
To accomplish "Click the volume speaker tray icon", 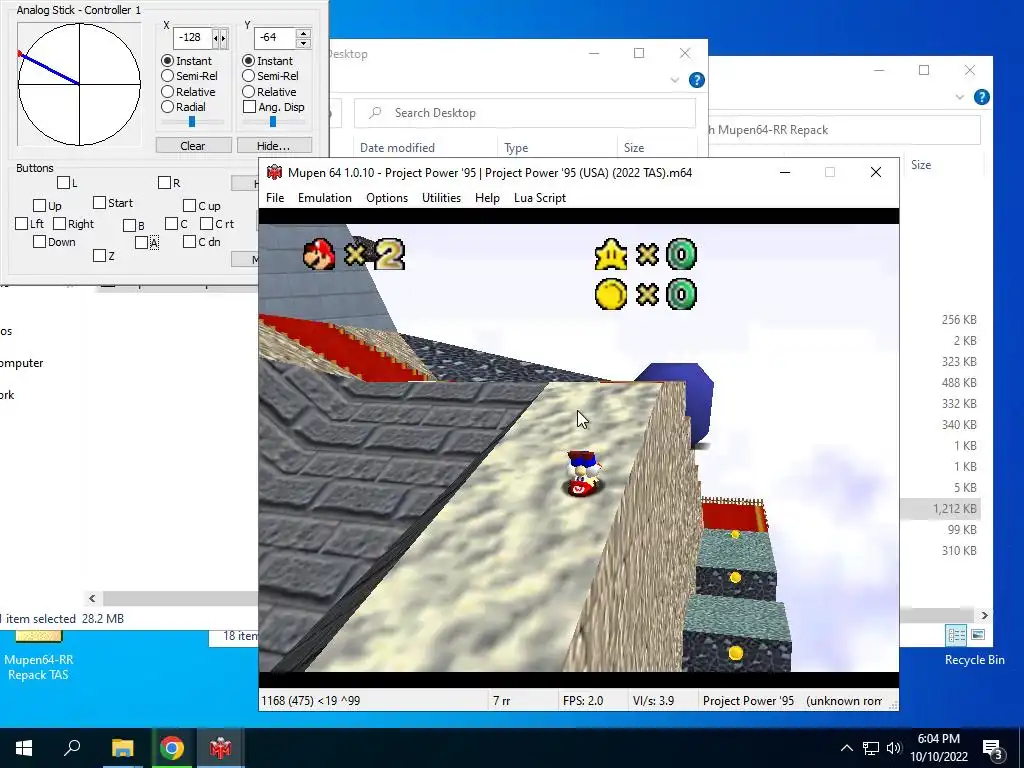I will pos(894,748).
